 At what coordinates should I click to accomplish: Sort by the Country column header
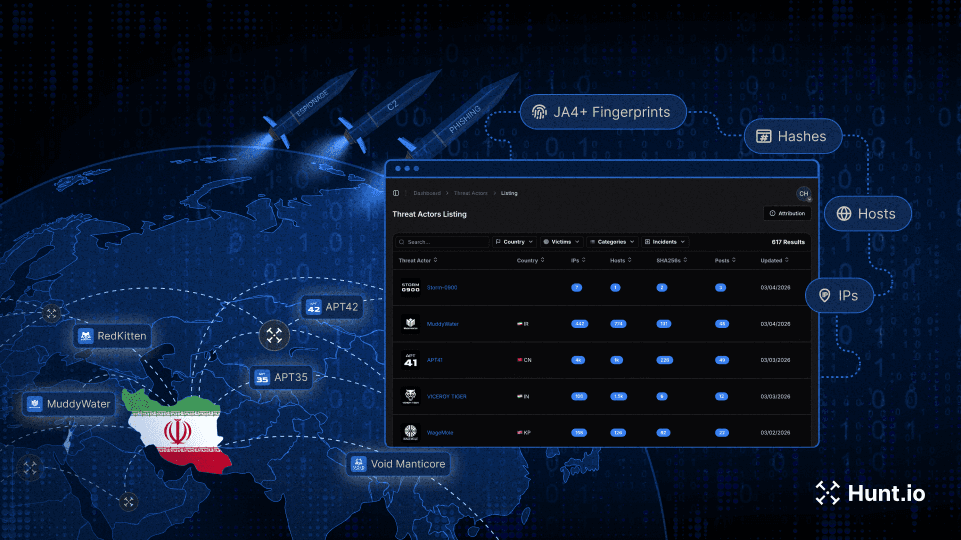(x=530, y=260)
